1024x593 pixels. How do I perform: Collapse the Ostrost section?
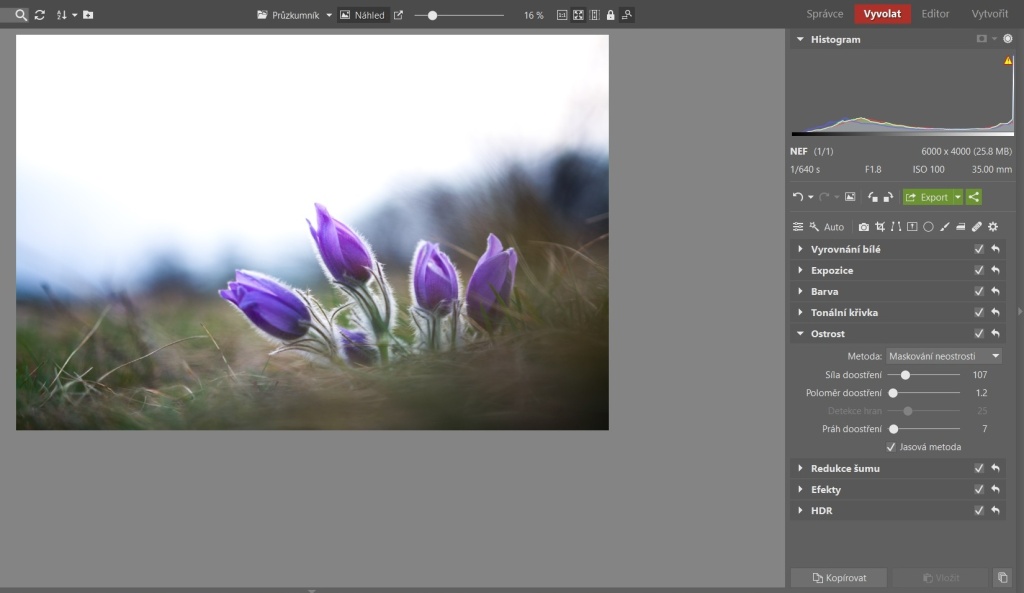coord(800,334)
